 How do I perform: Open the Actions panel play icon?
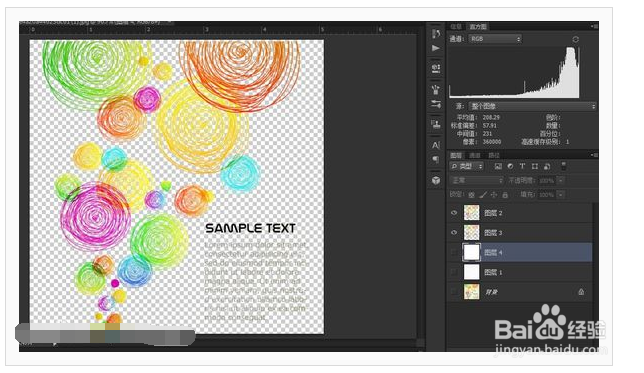(436, 48)
